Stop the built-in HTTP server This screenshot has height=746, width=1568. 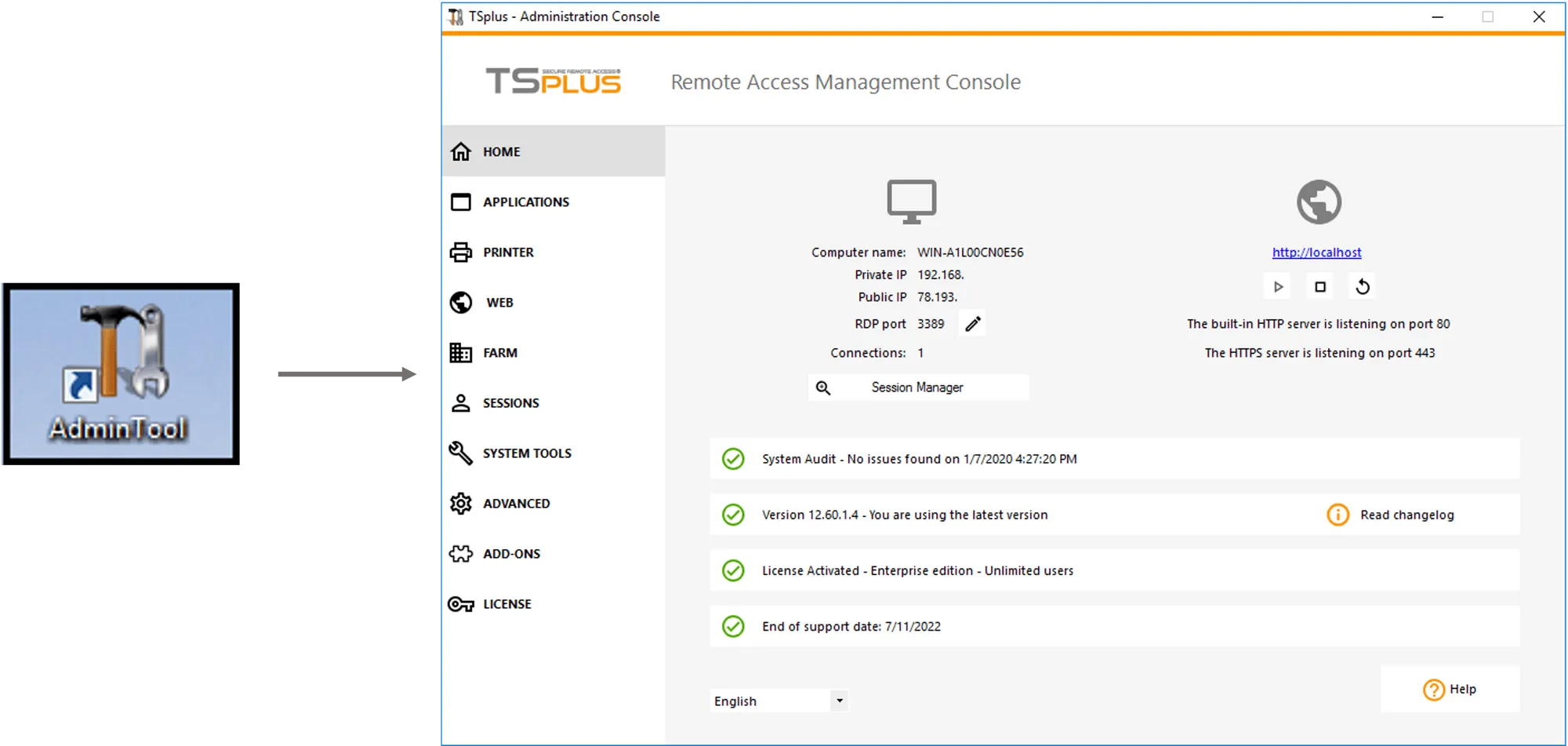coord(1319,286)
